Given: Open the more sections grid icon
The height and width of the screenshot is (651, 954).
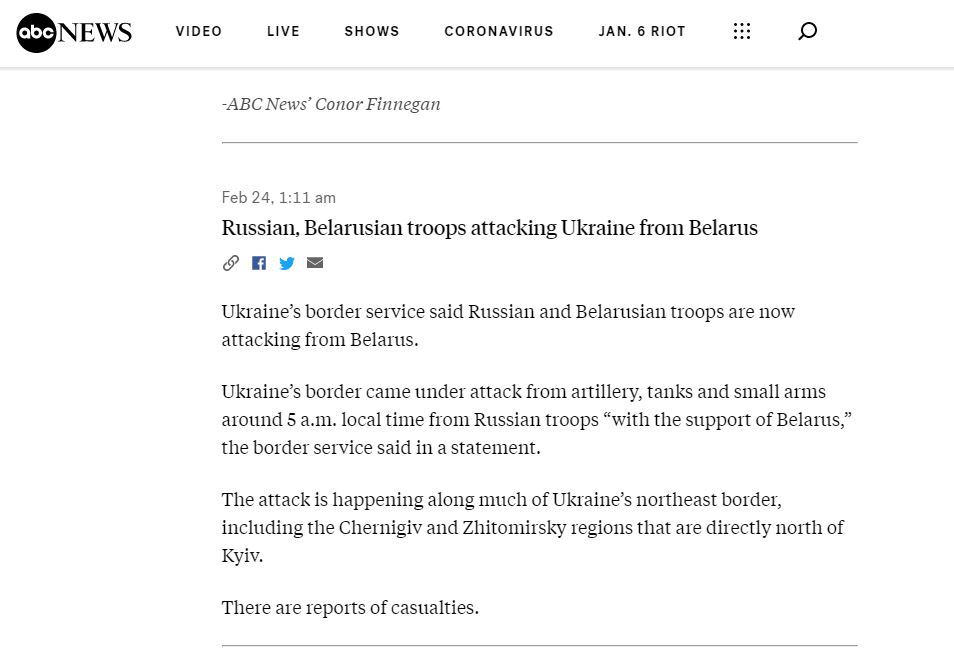Looking at the screenshot, I should tap(742, 31).
